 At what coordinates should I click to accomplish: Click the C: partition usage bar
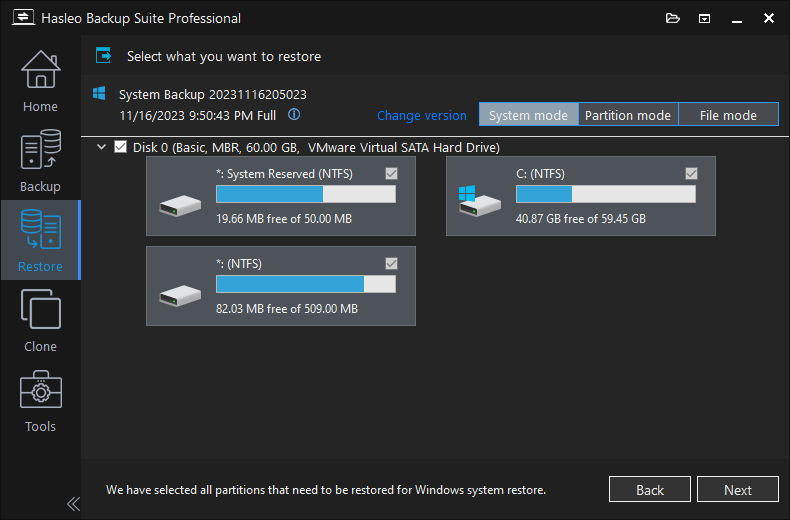click(x=606, y=194)
